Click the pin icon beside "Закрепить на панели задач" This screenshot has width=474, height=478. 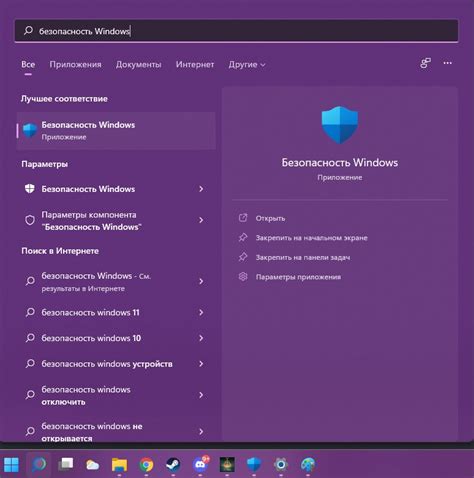(243, 257)
